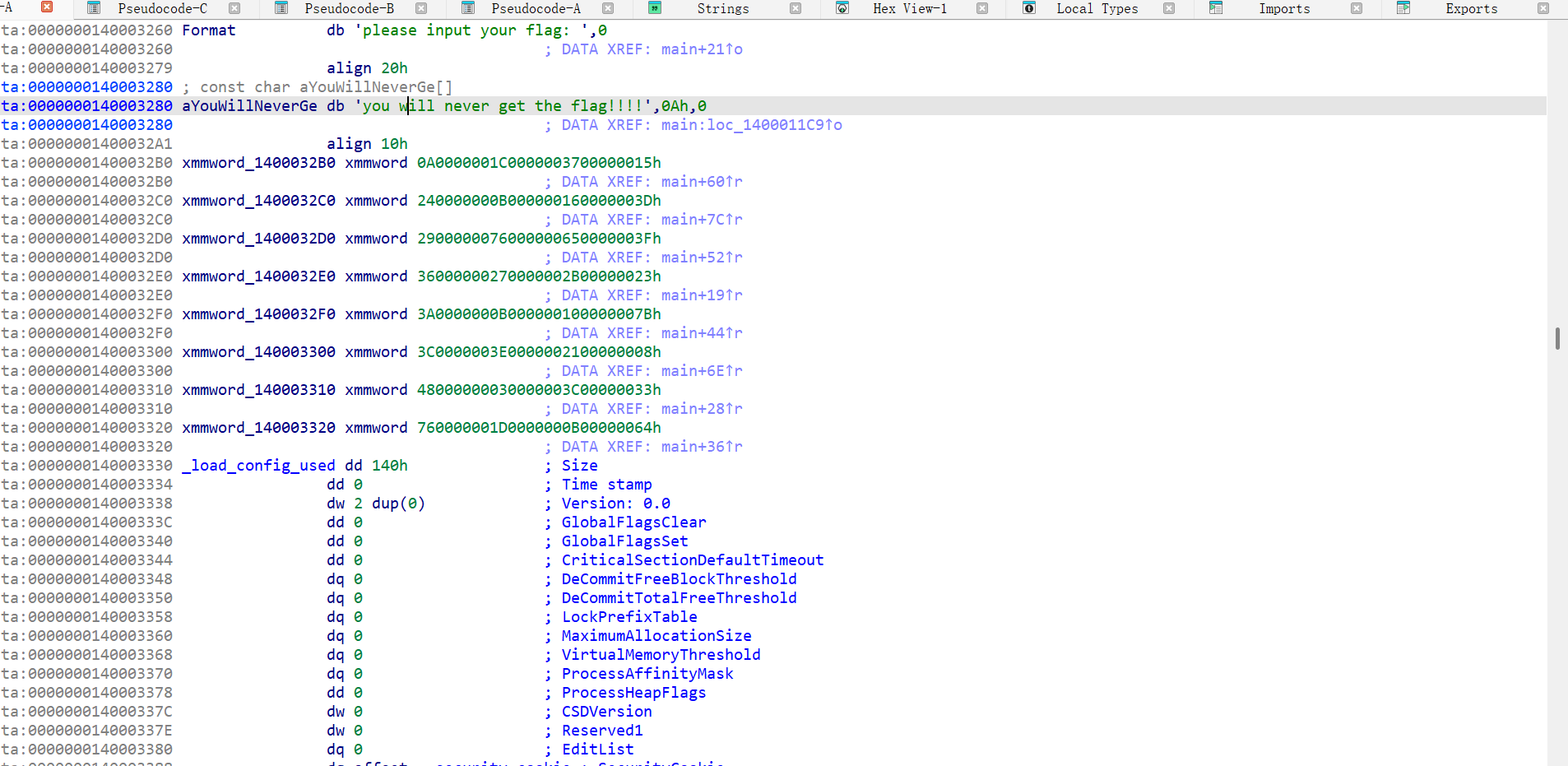Close the Strings tab
The image size is (1568, 766).
coord(796,8)
